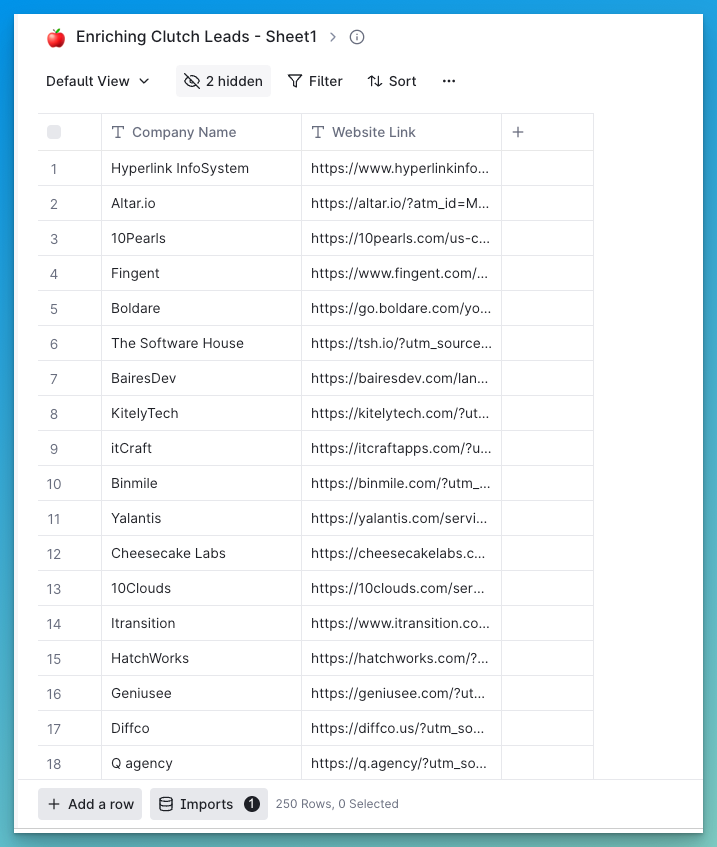Select the Diffco cell
Viewport: 717px width, 847px height.
click(201, 729)
